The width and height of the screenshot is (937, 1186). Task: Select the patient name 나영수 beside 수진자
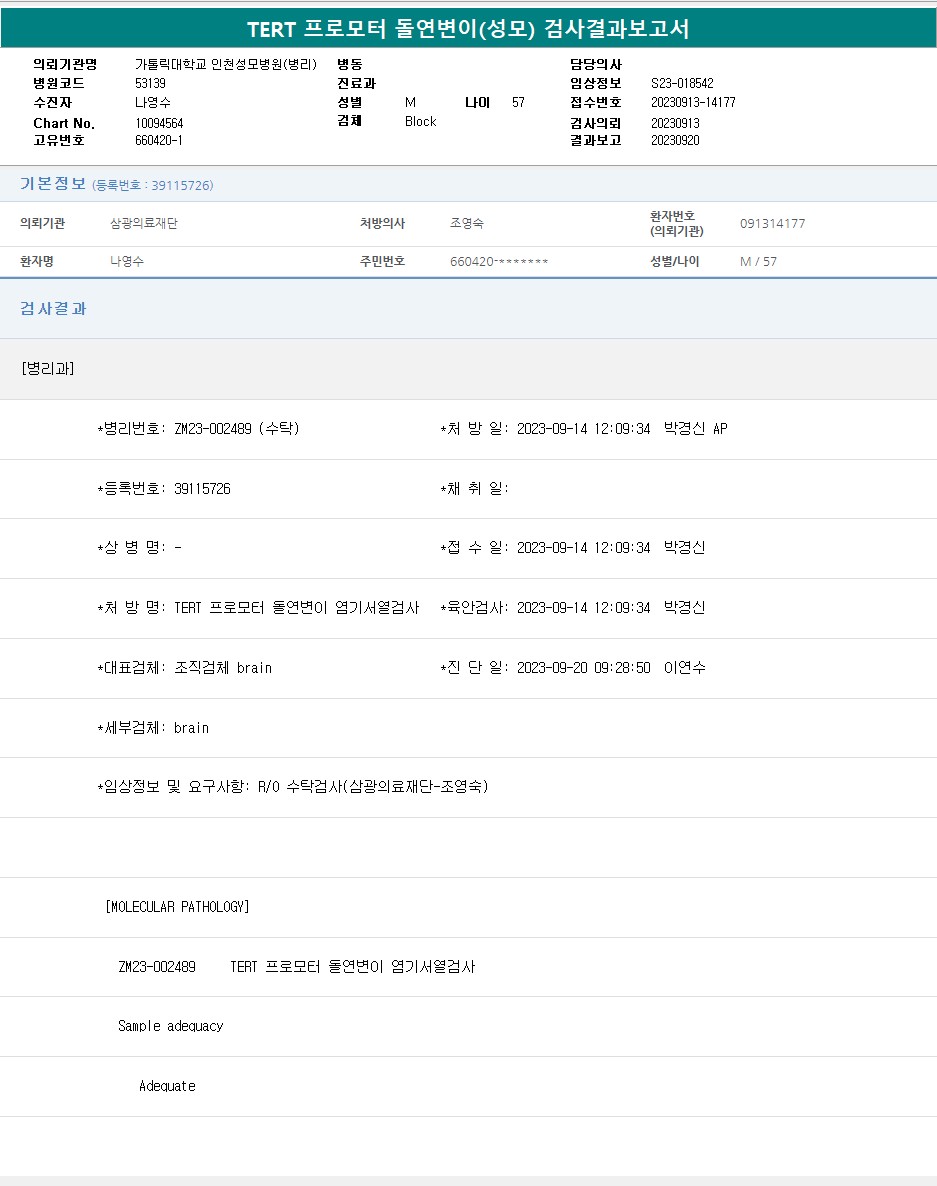coord(152,102)
